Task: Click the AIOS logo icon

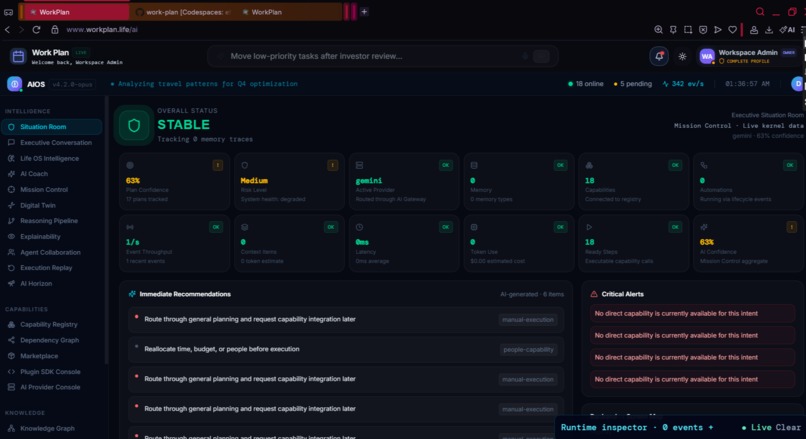Action: (x=14, y=84)
